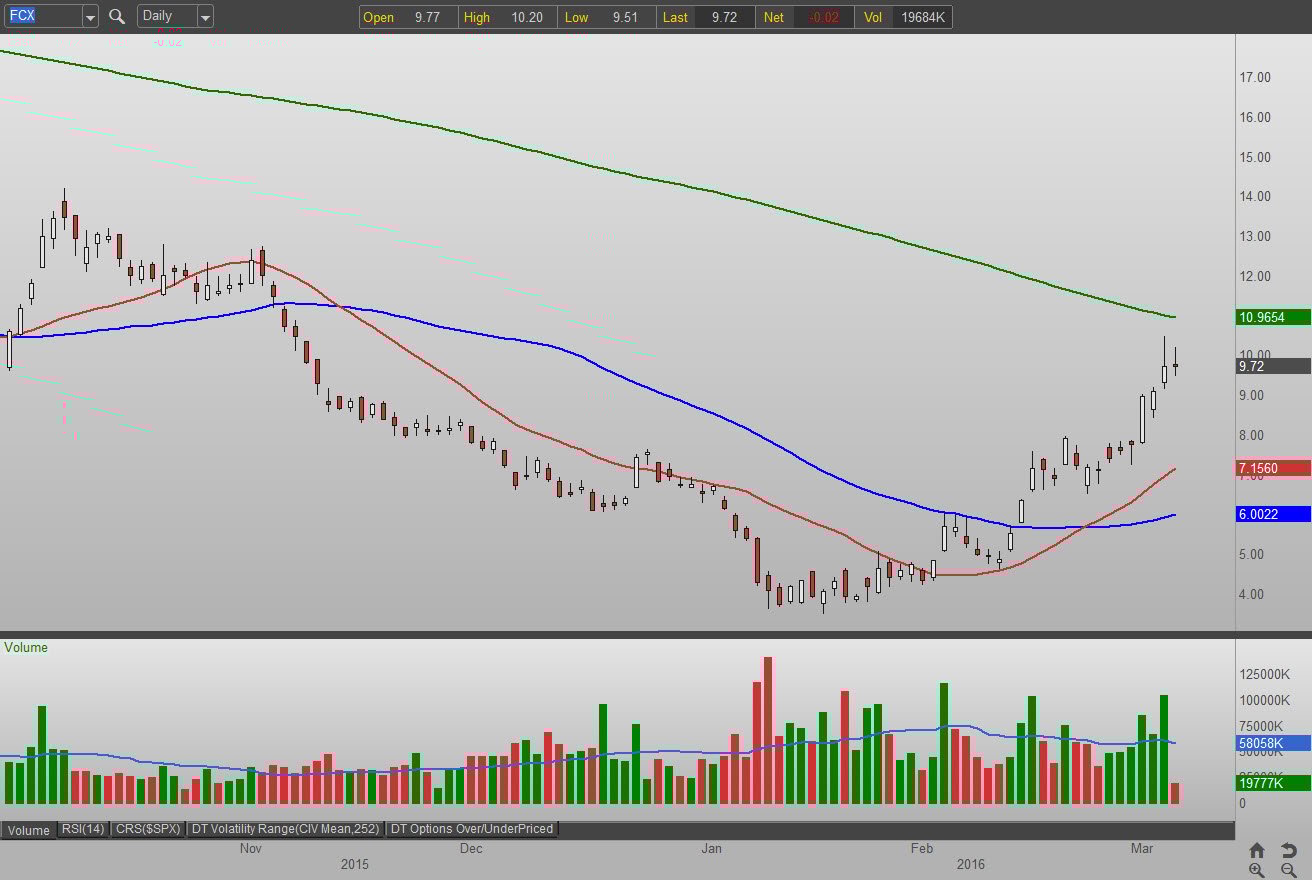Click the blue 58058K volume average label
Screen dimensions: 1312x880
coord(1273,743)
